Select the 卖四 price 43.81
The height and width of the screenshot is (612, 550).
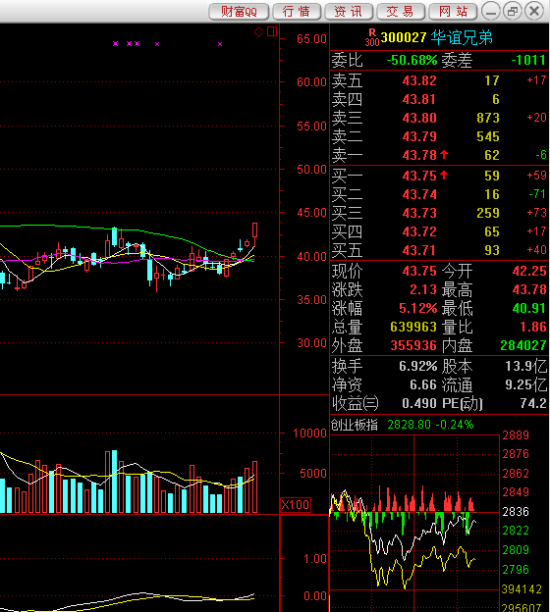(x=419, y=100)
